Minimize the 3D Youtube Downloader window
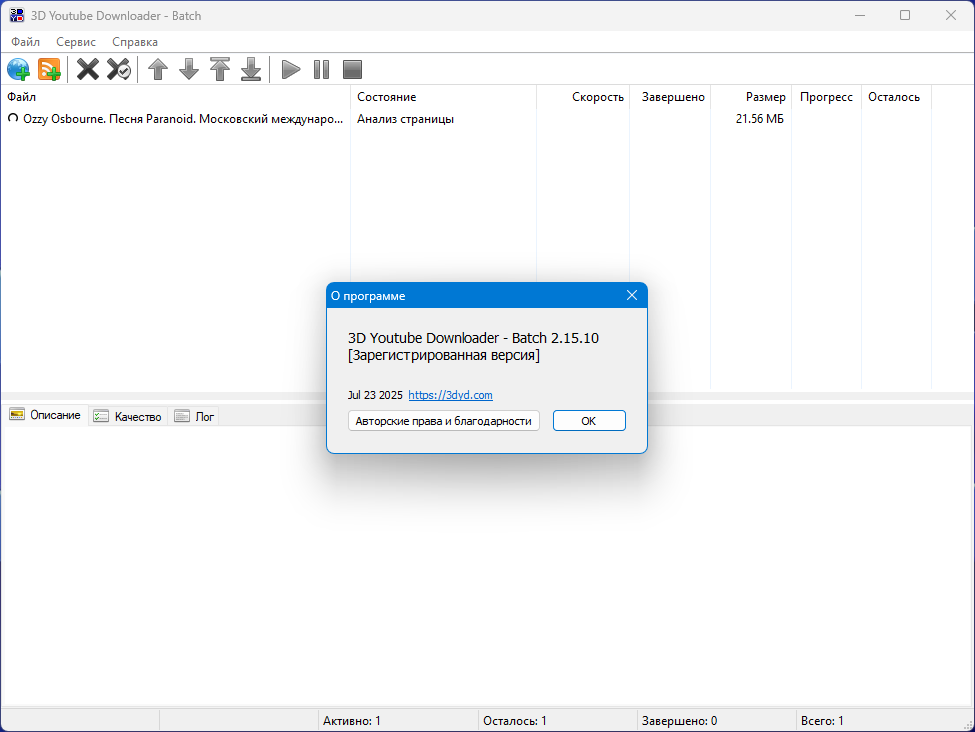This screenshot has width=975, height=732. tap(860, 16)
